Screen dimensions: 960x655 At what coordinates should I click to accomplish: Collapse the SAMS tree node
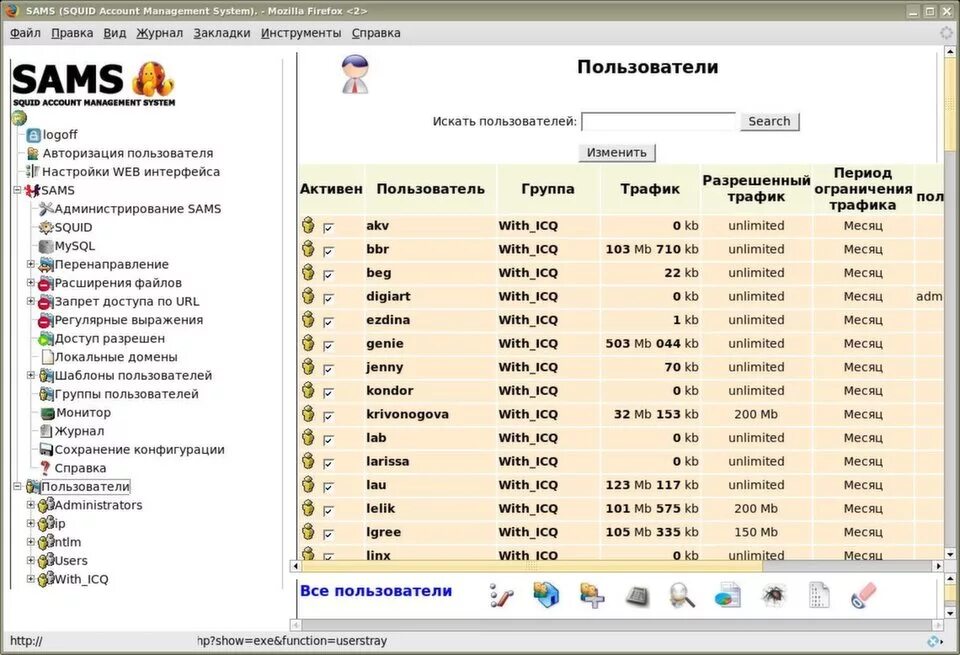coord(17,190)
